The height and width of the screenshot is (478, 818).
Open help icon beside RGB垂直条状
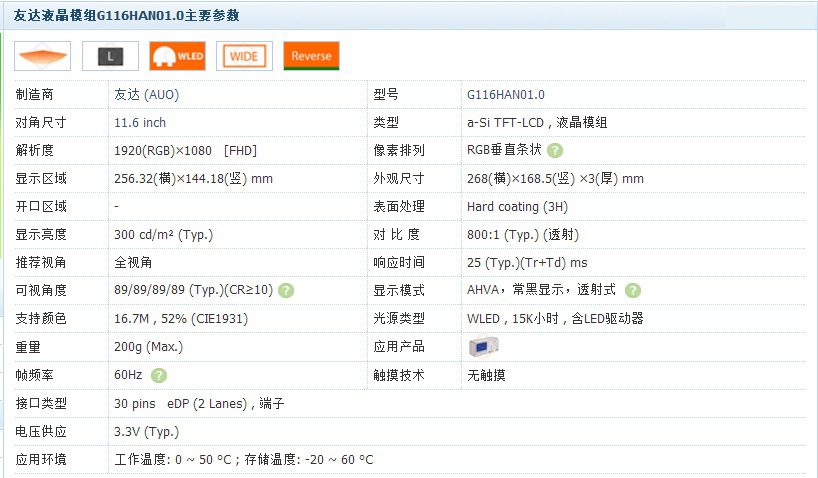[555, 151]
